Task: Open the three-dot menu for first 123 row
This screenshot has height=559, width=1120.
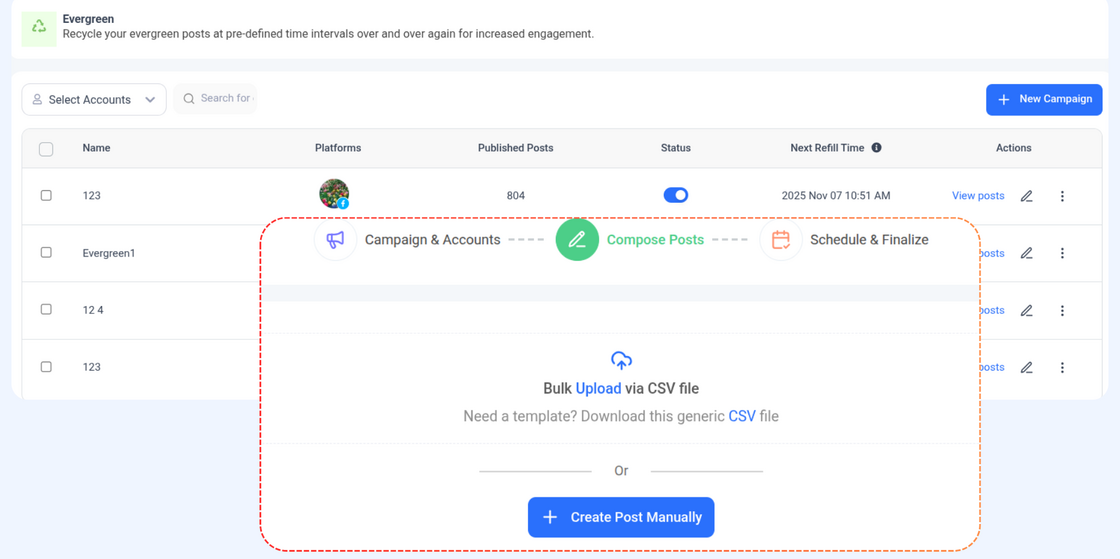Action: point(1062,196)
